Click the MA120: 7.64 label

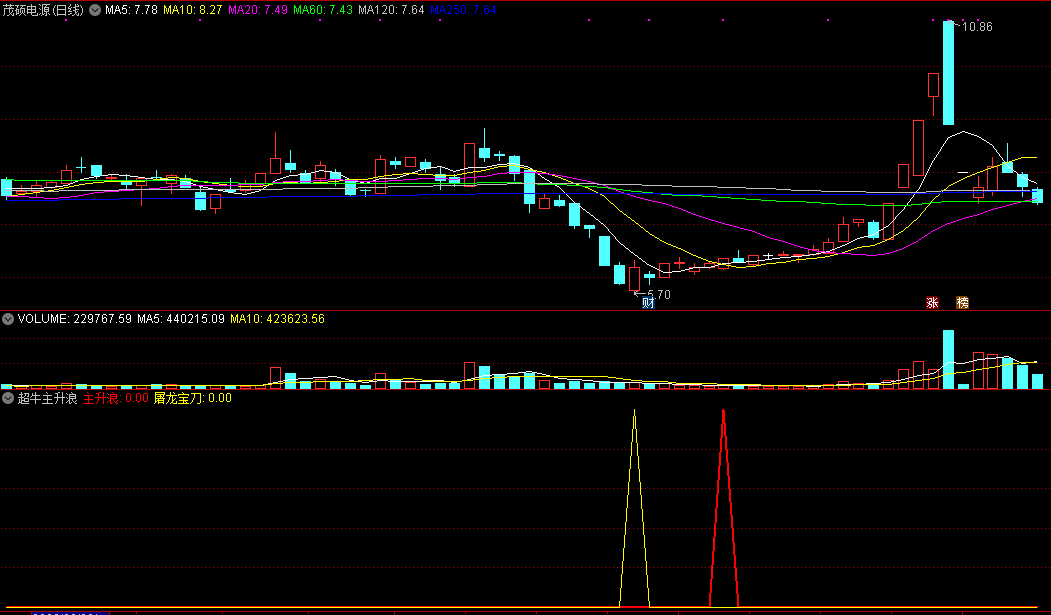[391, 10]
